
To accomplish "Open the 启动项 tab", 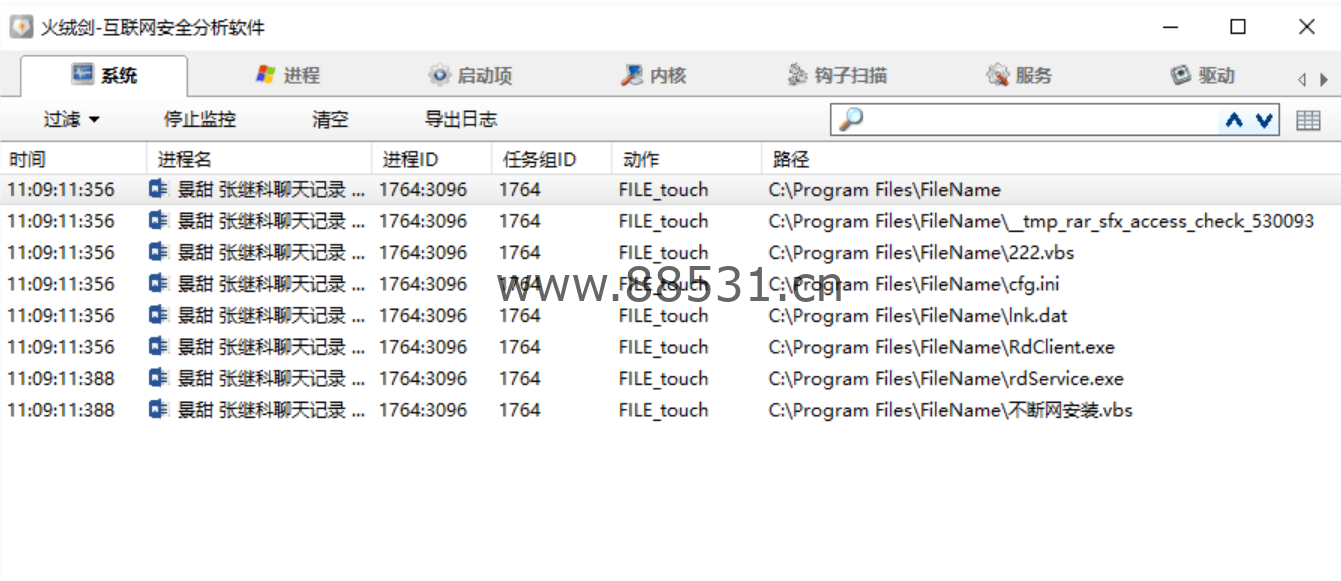I will click(470, 75).
